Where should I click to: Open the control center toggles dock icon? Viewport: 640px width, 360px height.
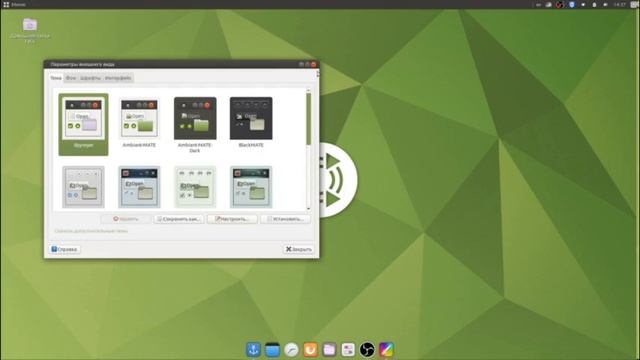[x=348, y=350]
